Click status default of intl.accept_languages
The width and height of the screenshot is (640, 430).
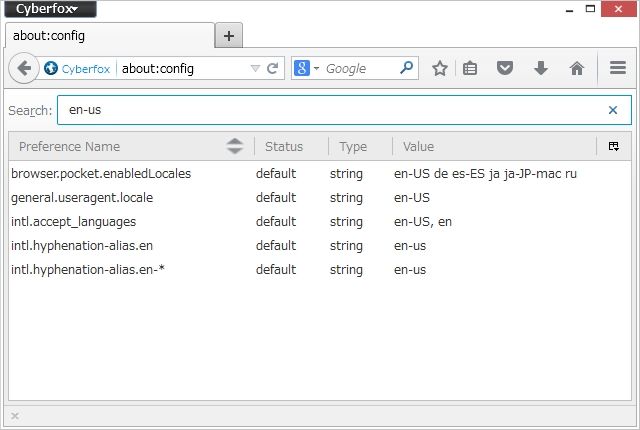(276, 222)
